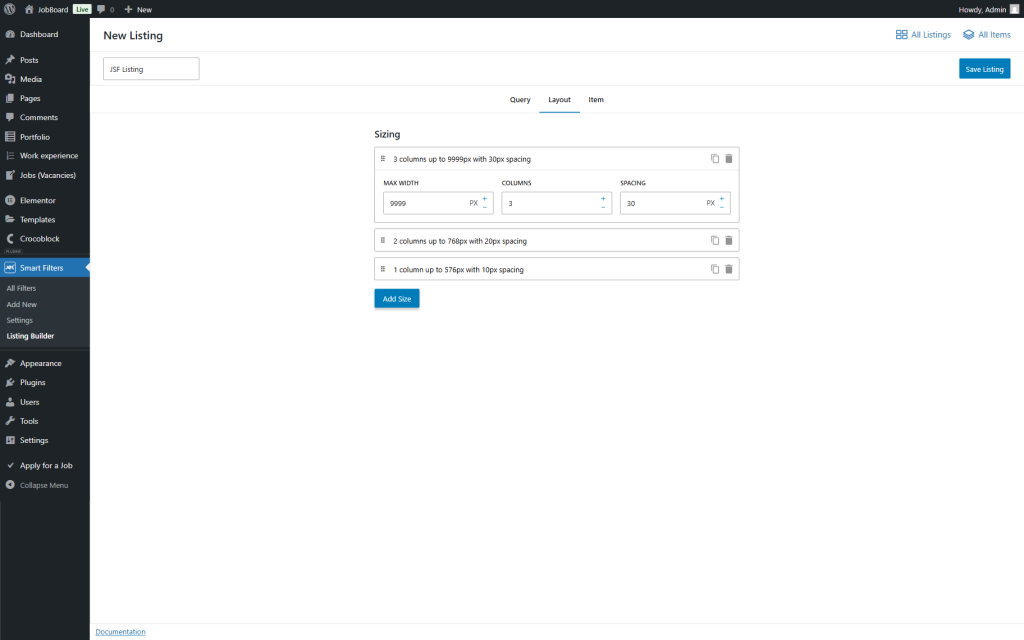This screenshot has width=1024, height=640.
Task: Open Templates menu item
Action: 44,219
